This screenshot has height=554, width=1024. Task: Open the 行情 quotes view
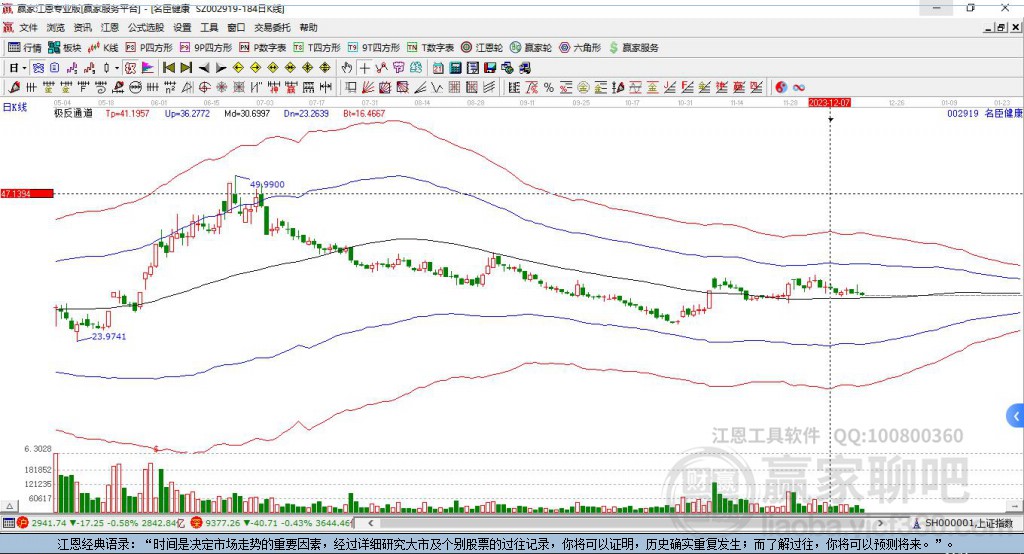pyautogui.click(x=24, y=48)
